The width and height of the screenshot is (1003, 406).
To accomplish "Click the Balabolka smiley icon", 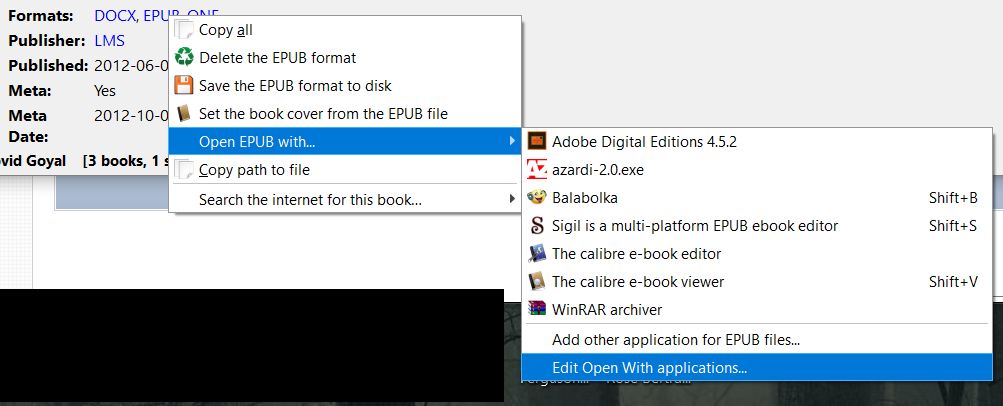I will 537,198.
